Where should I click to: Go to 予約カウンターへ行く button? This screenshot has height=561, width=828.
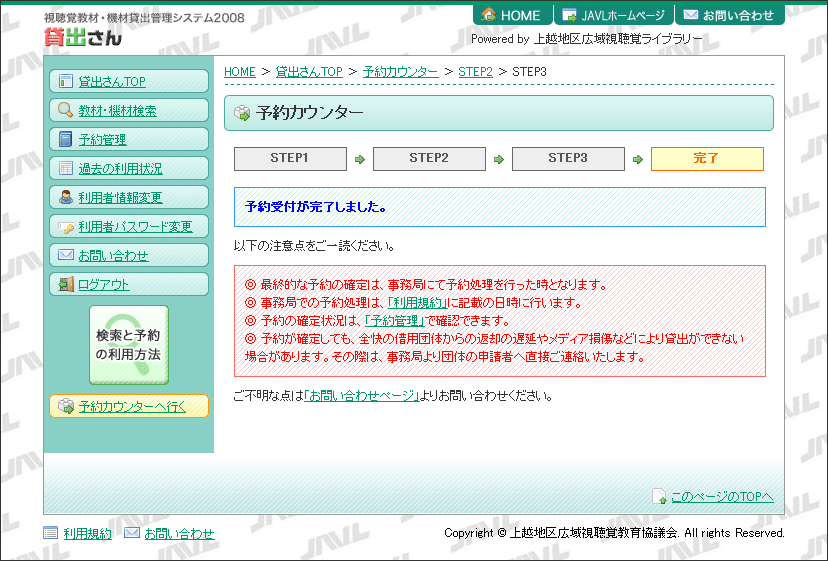point(132,406)
